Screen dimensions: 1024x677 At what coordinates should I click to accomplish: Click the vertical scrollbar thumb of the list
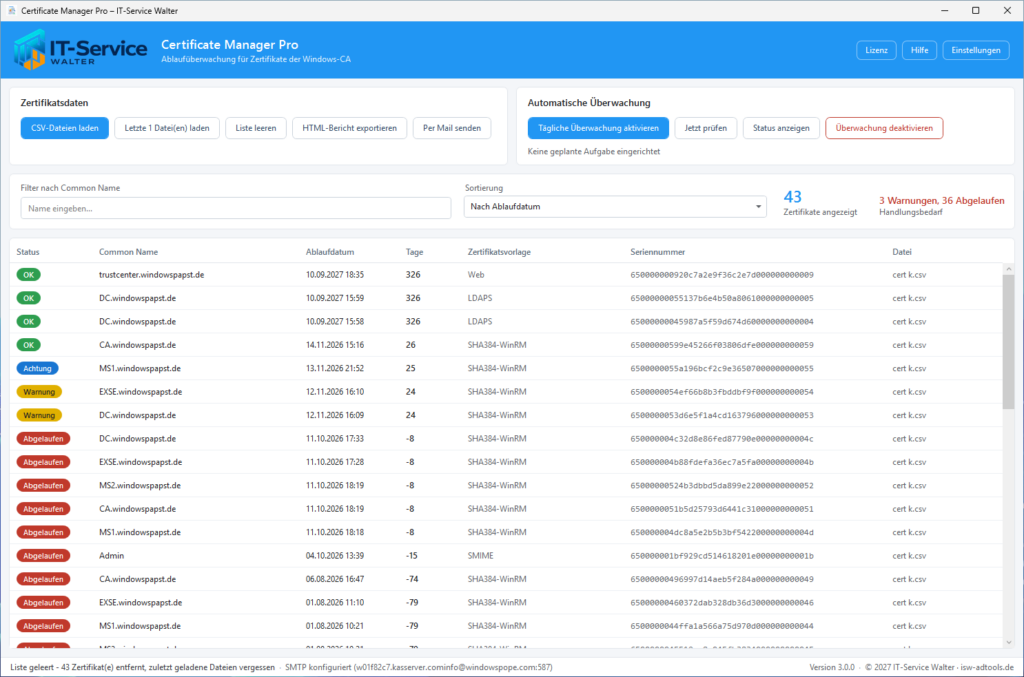click(1008, 342)
